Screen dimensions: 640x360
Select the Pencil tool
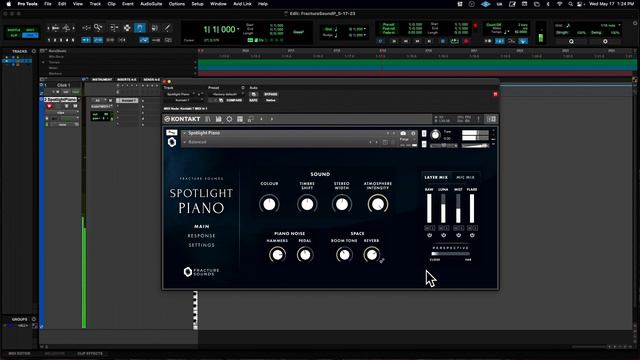tap(168, 28)
